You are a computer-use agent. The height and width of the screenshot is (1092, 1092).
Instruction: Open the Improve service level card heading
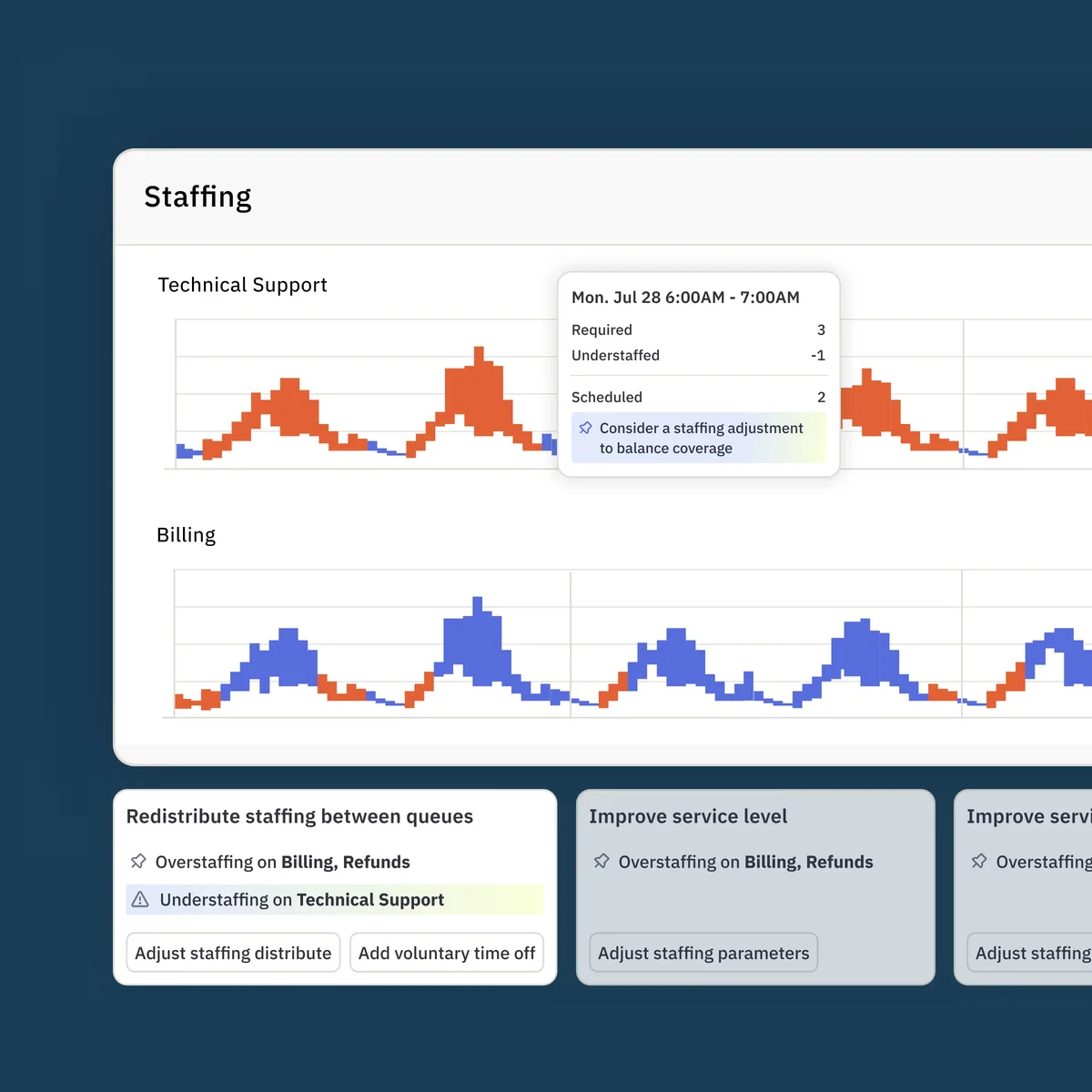pos(687,816)
